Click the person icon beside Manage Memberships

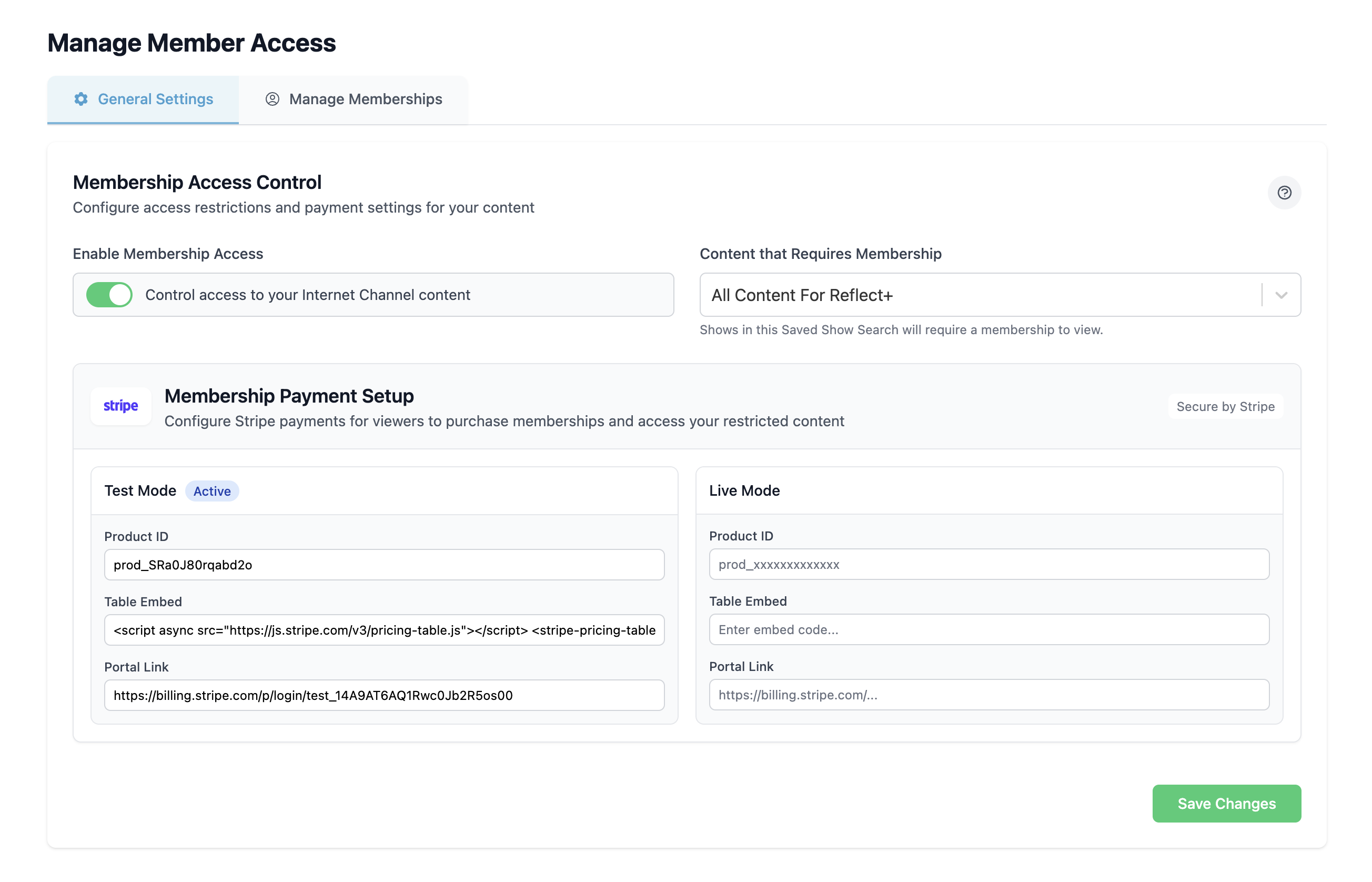(x=273, y=99)
